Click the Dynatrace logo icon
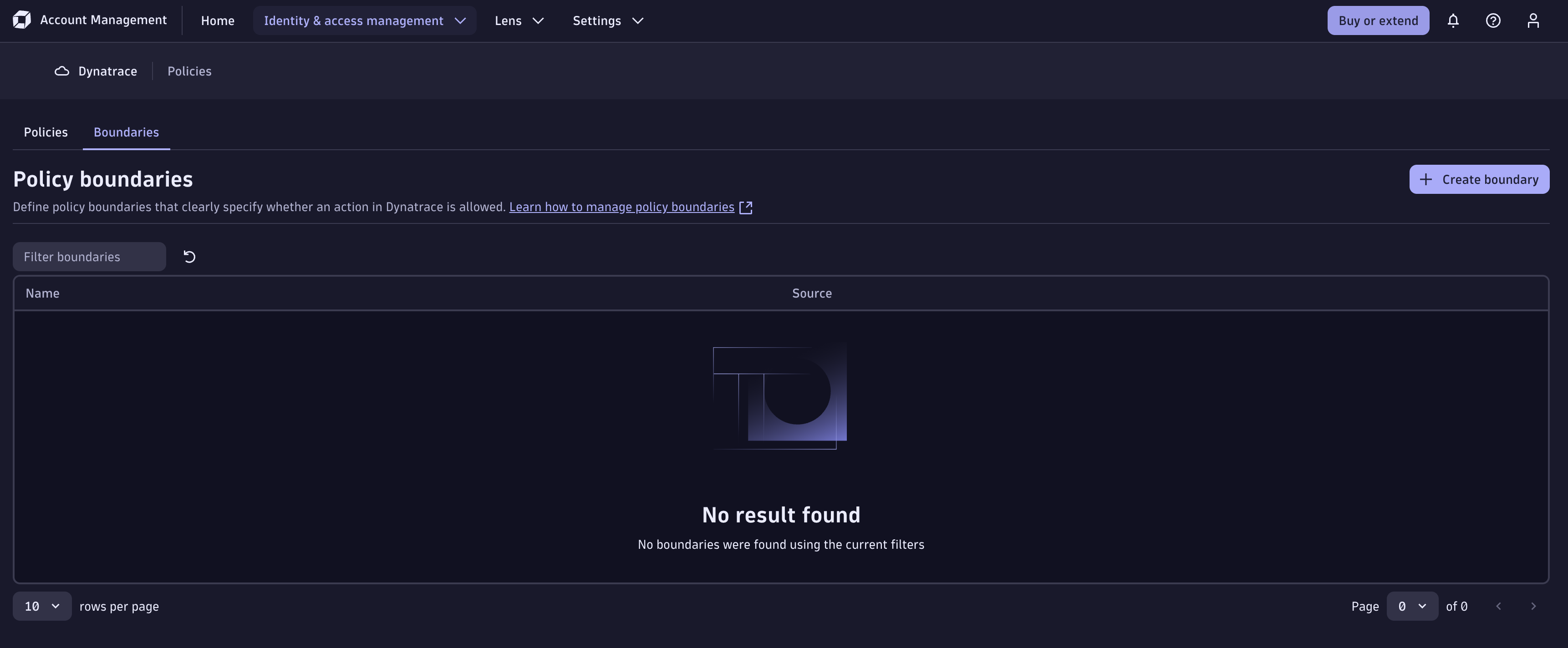The height and width of the screenshot is (648, 1568). click(22, 20)
